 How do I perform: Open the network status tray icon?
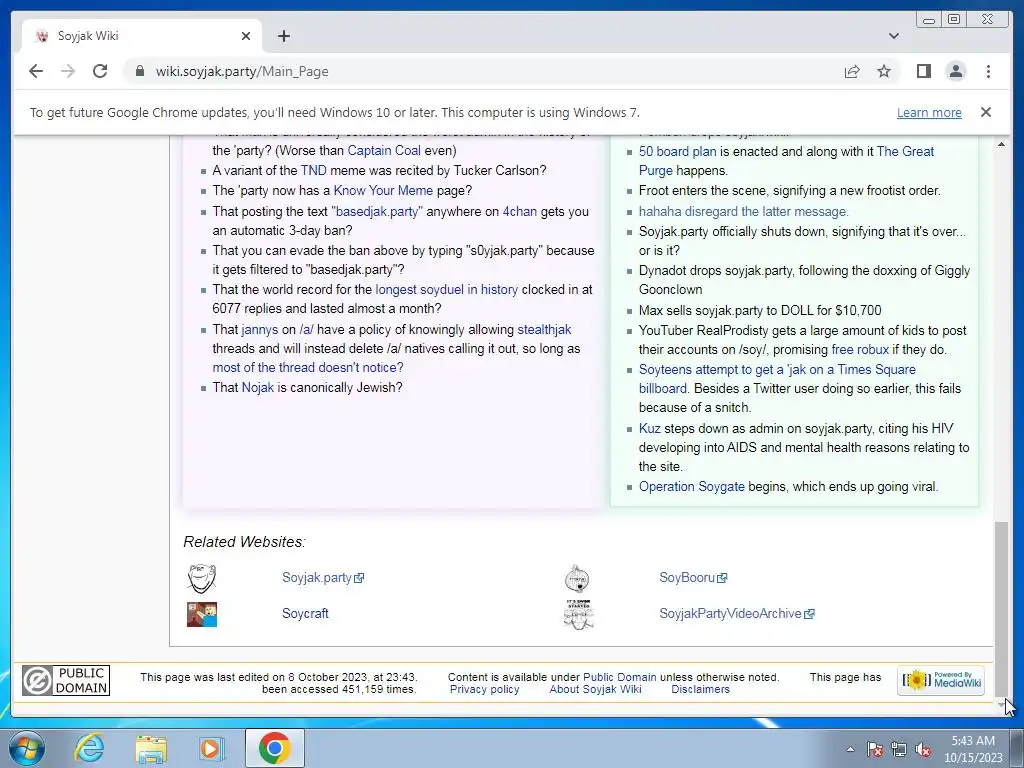(899, 749)
